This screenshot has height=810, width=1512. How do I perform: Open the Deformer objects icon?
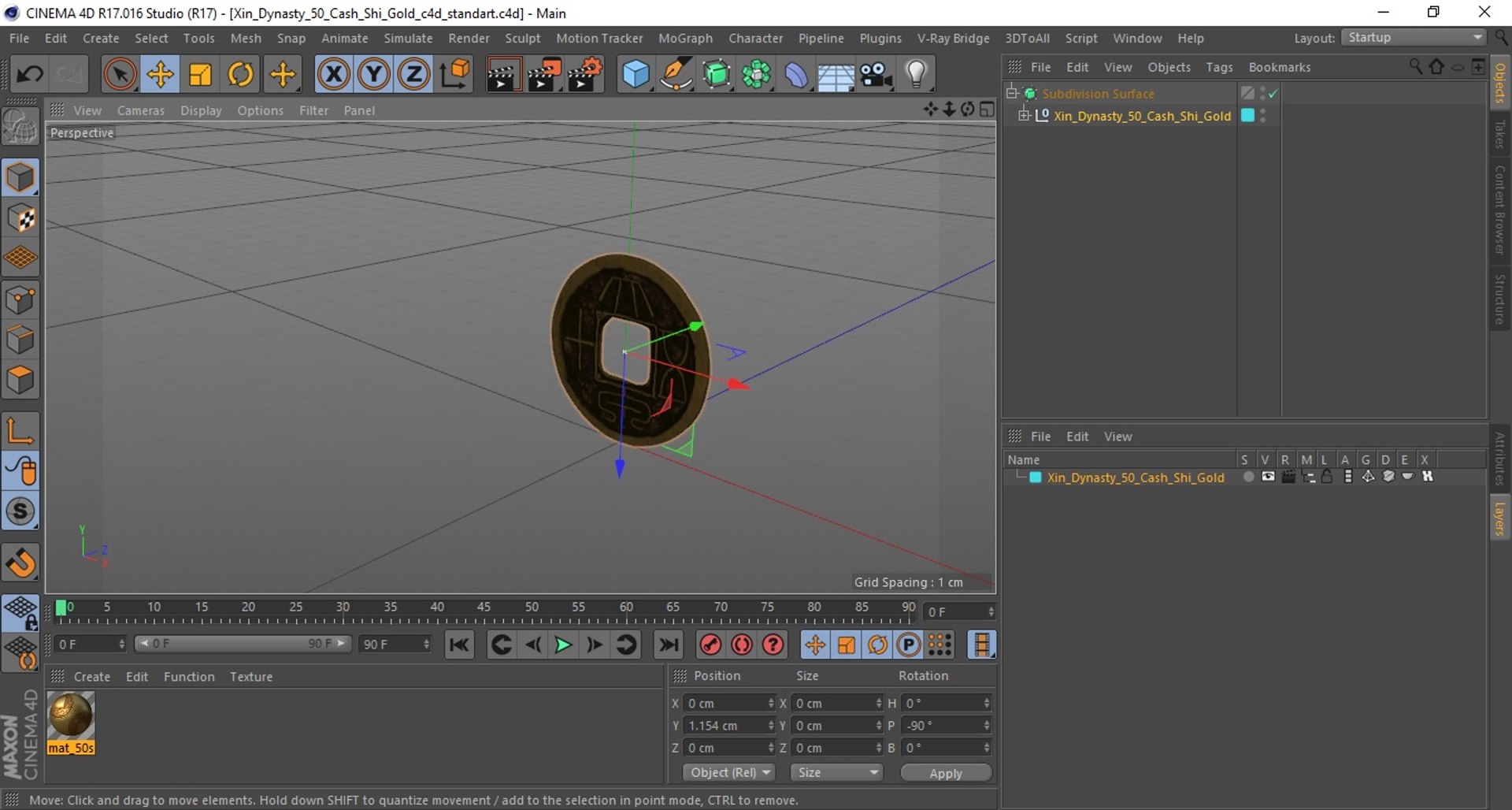[796, 74]
